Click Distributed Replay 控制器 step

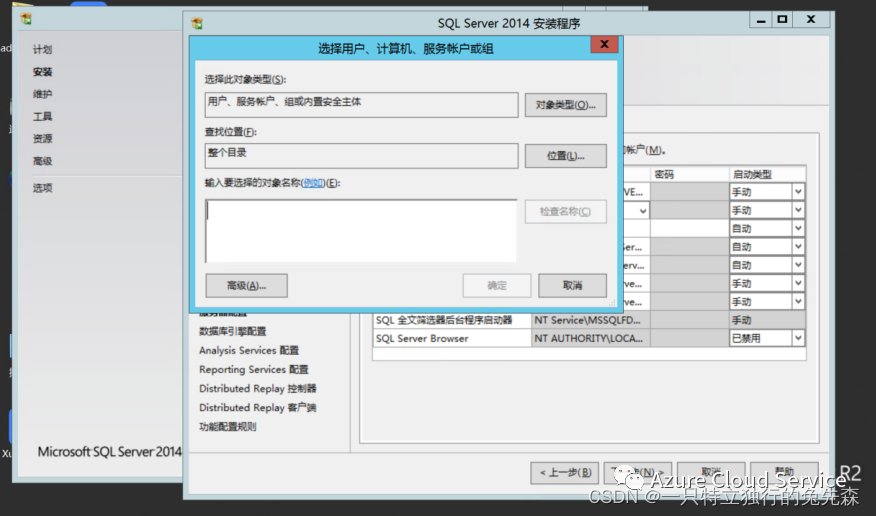click(258, 388)
